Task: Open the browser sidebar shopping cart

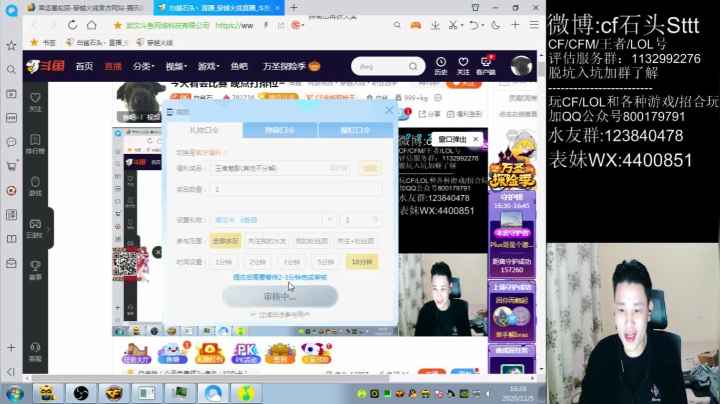Action: point(11,166)
